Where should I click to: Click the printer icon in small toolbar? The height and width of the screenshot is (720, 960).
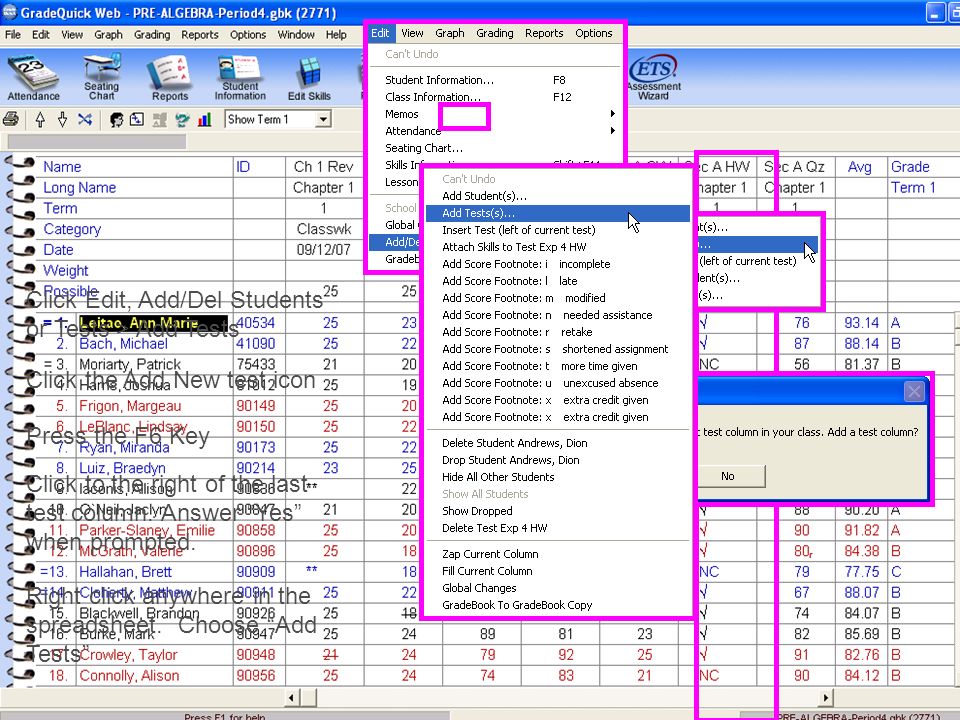(x=11, y=119)
